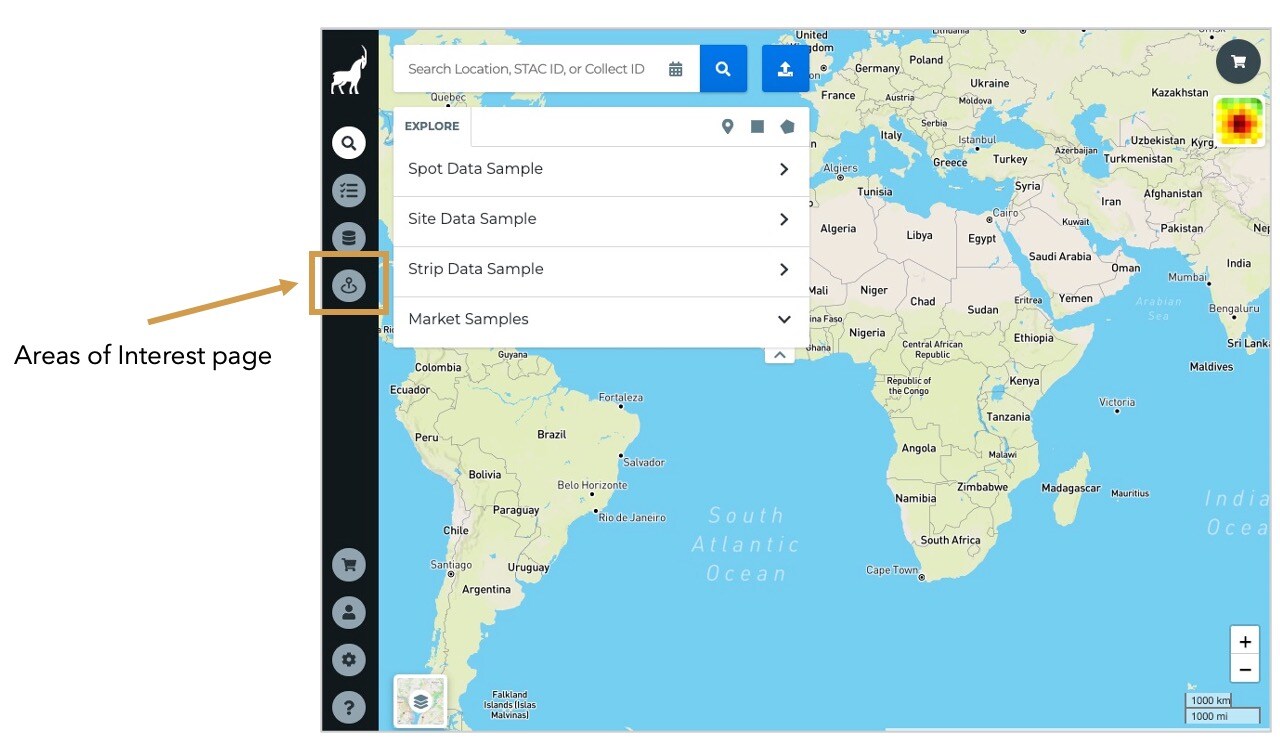1280x741 pixels.
Task: Open the cart button on the map
Action: point(1238,62)
